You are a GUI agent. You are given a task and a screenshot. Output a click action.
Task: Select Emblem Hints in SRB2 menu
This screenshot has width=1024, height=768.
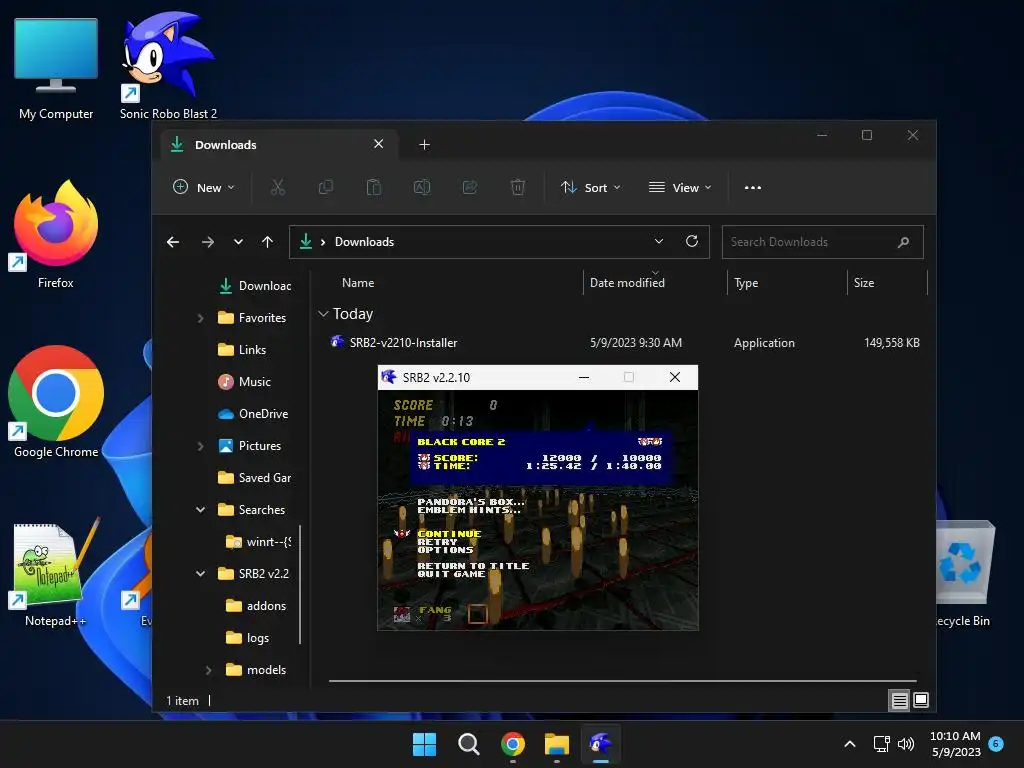(x=469, y=510)
